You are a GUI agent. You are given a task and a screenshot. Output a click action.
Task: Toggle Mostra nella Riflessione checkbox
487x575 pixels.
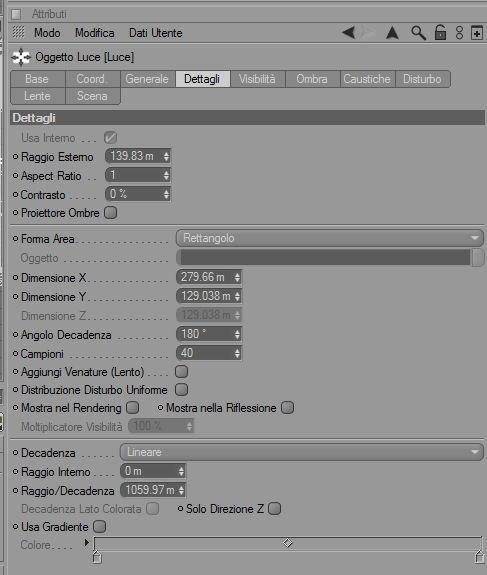[x=288, y=407]
